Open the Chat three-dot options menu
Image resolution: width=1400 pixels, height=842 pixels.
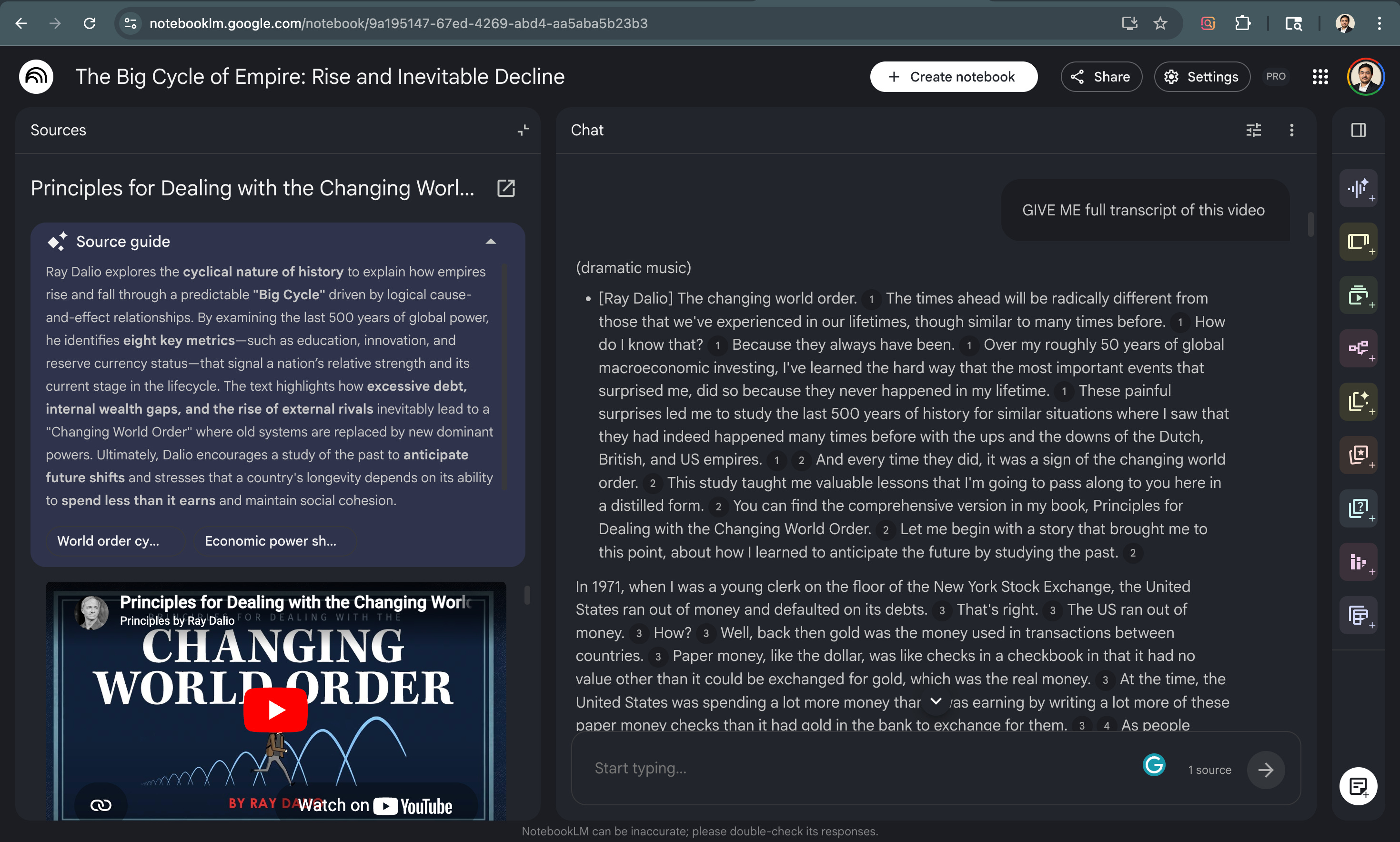(x=1292, y=130)
